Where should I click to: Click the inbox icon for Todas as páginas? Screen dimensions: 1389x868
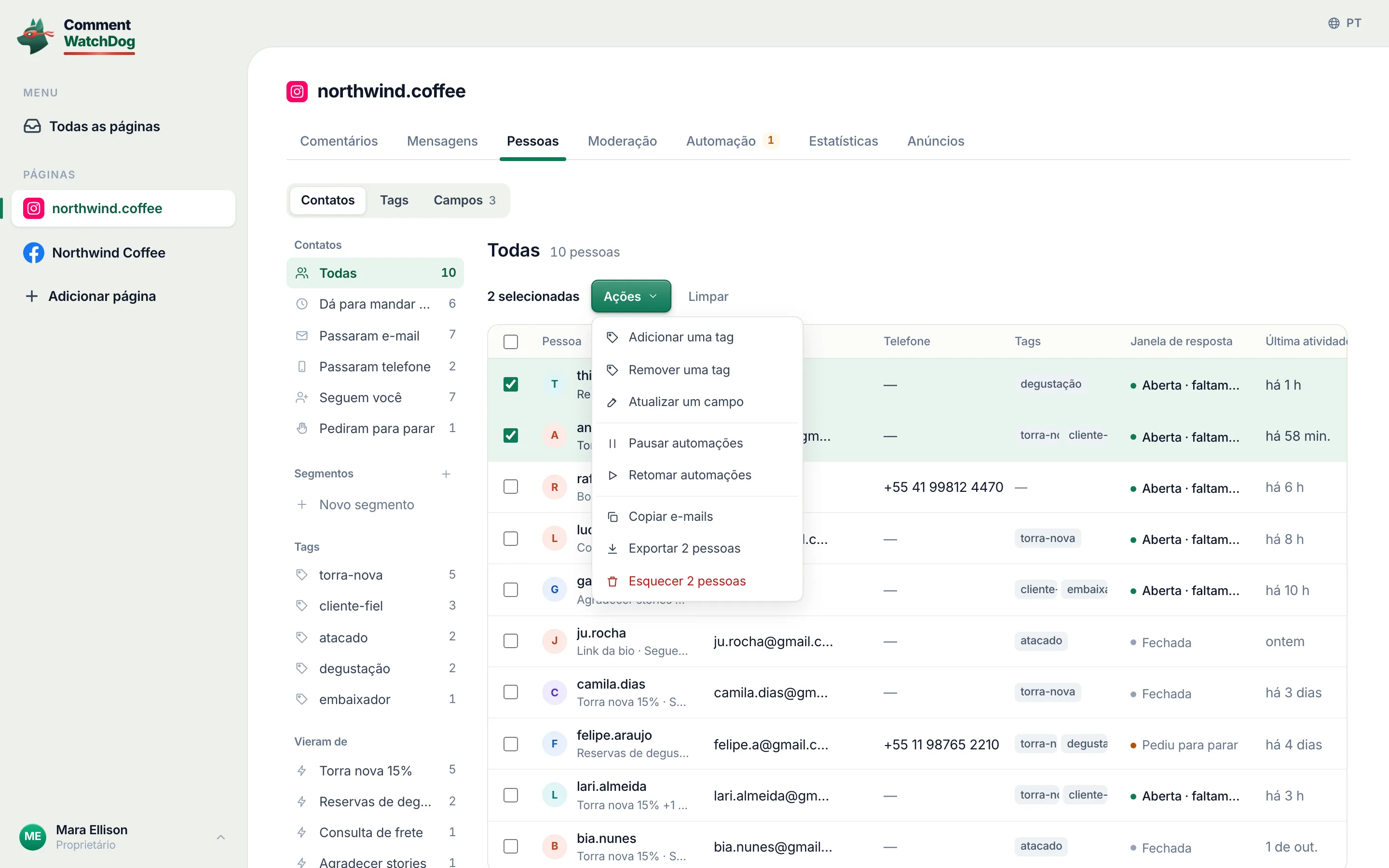click(x=32, y=126)
